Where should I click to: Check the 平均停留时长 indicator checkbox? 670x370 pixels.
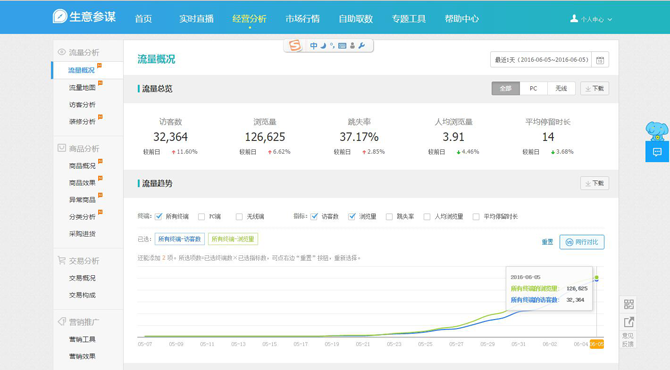click(476, 217)
